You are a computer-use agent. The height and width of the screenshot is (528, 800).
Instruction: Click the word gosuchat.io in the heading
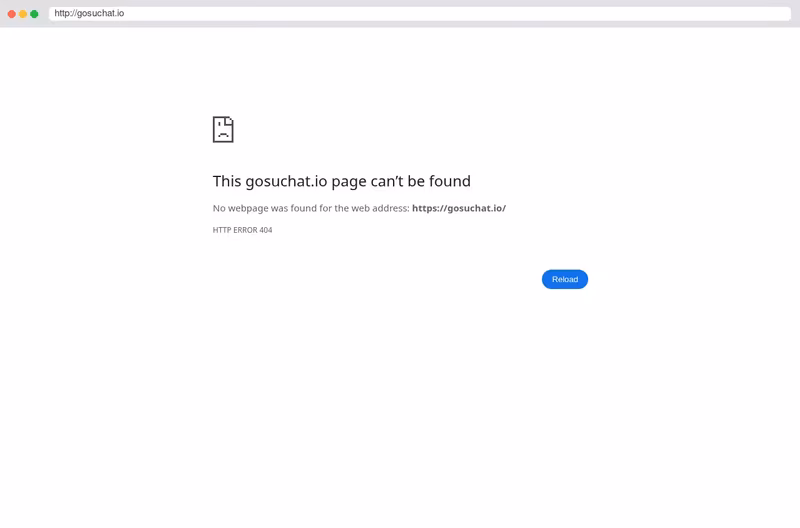point(286,182)
